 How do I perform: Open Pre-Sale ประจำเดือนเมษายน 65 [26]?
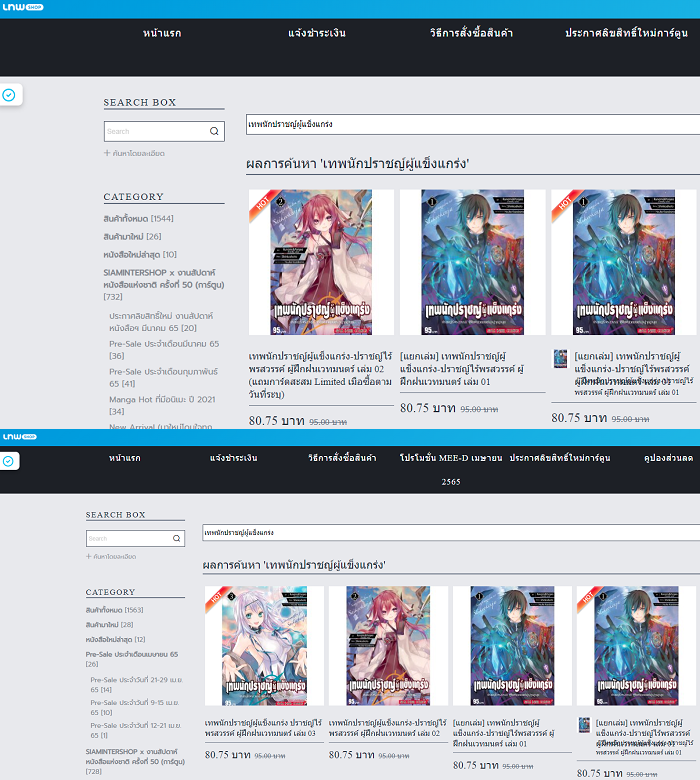tap(131, 659)
